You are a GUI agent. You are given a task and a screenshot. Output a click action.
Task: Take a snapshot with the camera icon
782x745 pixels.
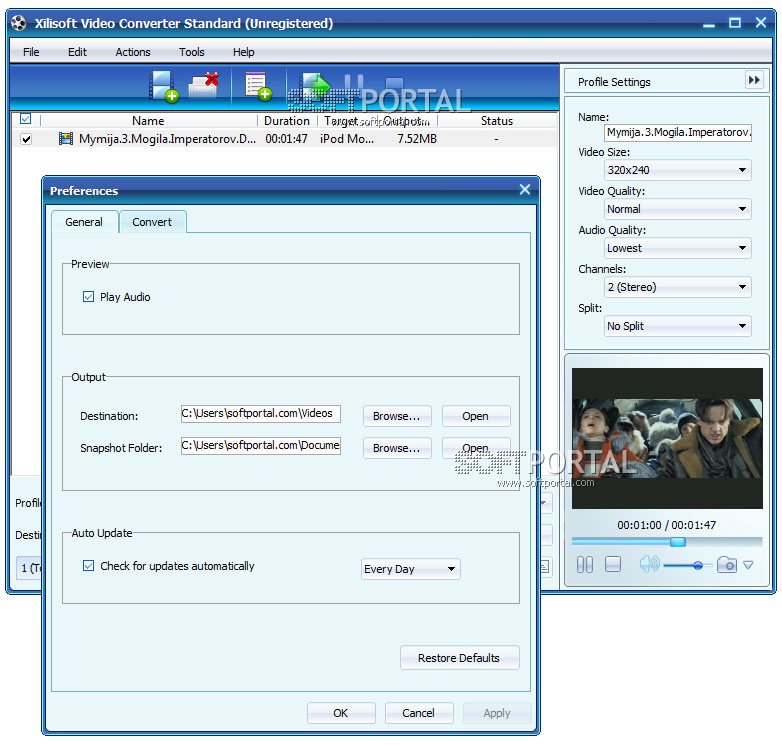coord(727,564)
